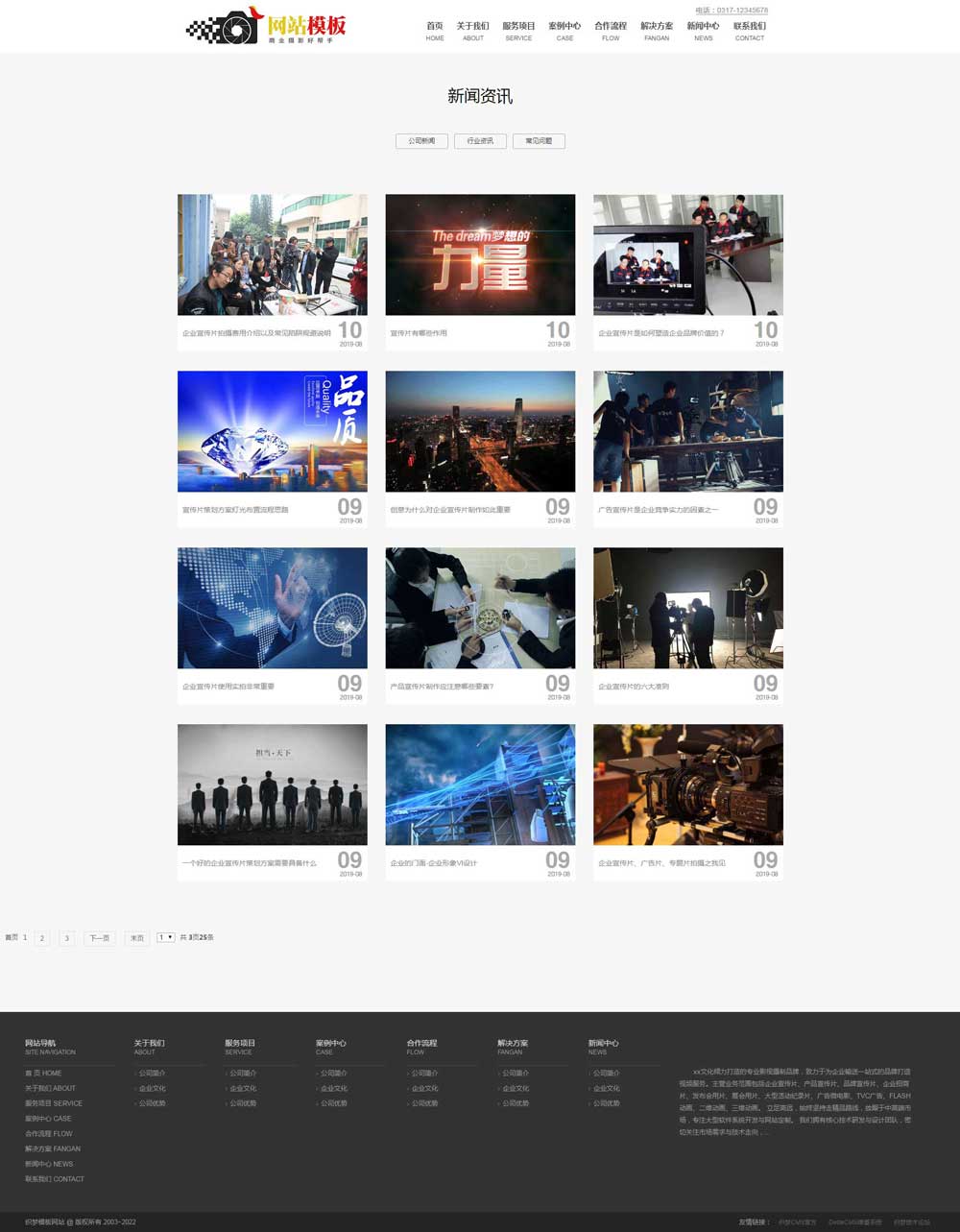Select the 公司新闻 category button
This screenshot has width=960, height=1232.
pyautogui.click(x=421, y=141)
